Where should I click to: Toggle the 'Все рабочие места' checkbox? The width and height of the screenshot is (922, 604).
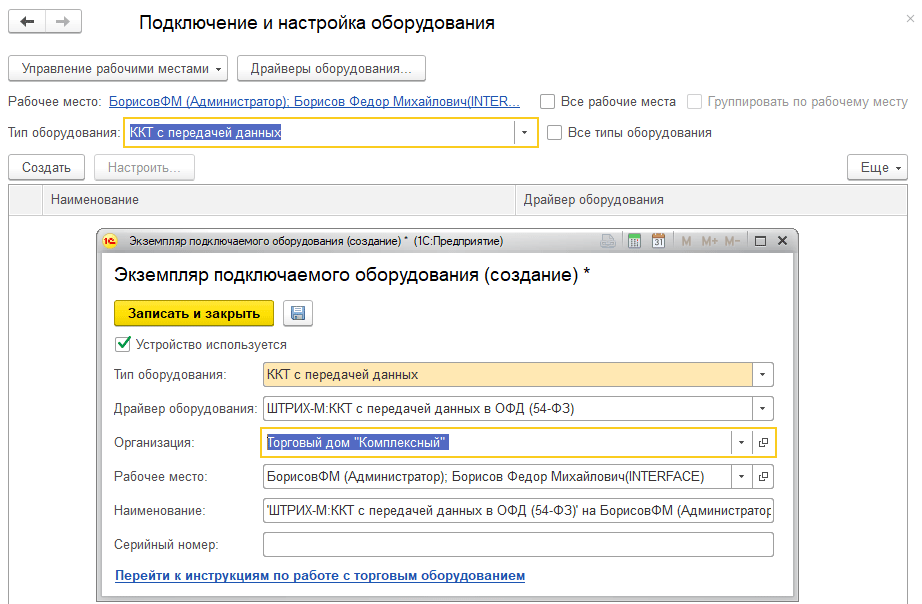pyautogui.click(x=547, y=102)
